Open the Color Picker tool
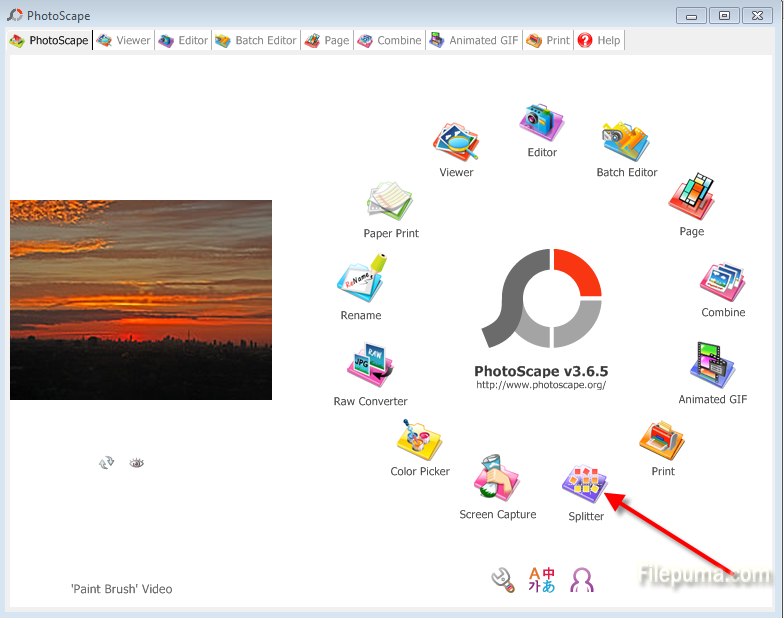This screenshot has height=618, width=784. coord(419,441)
